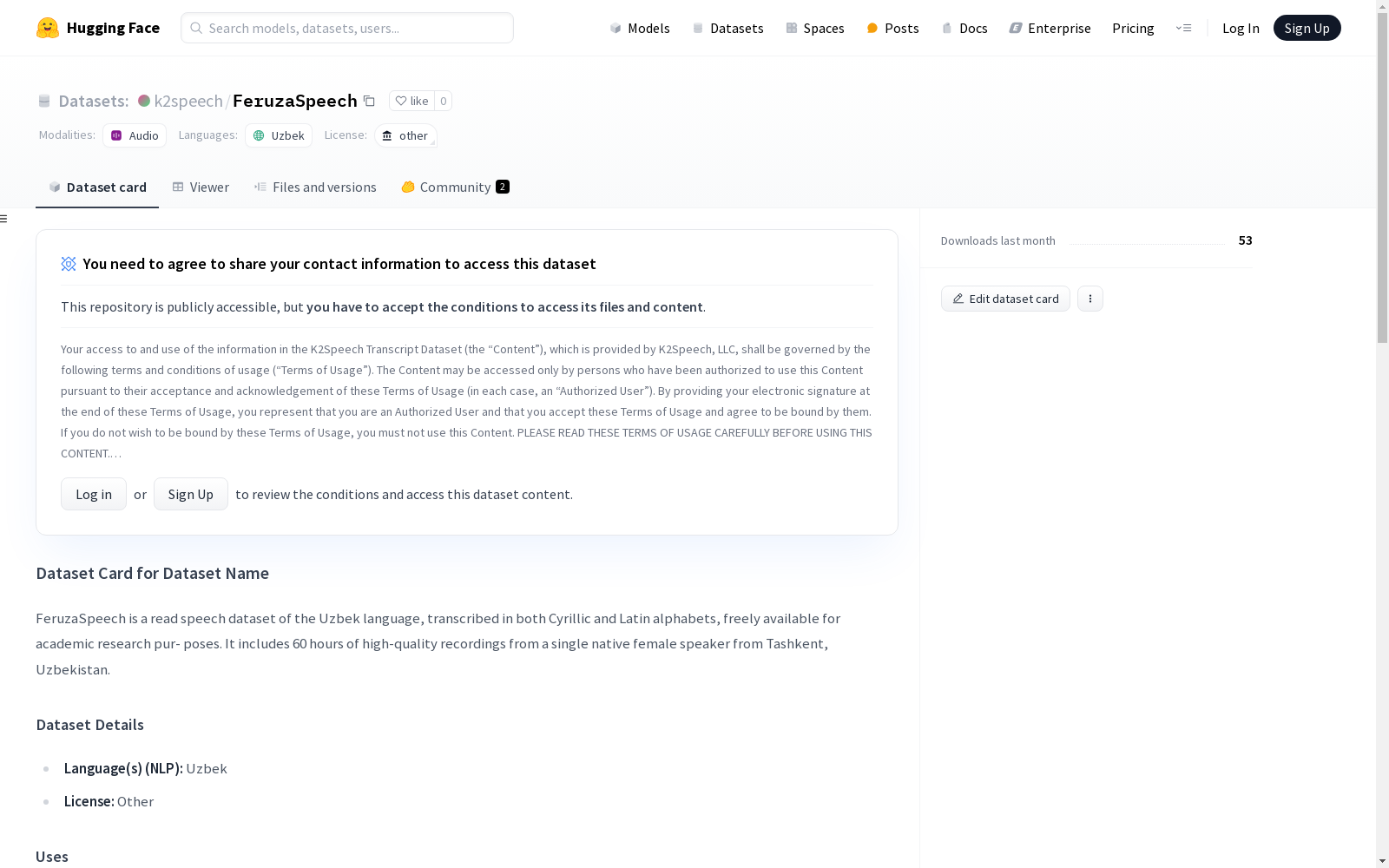The image size is (1389, 868).
Task: Click the Language(s) (NLP) list entry
Action: (146, 768)
